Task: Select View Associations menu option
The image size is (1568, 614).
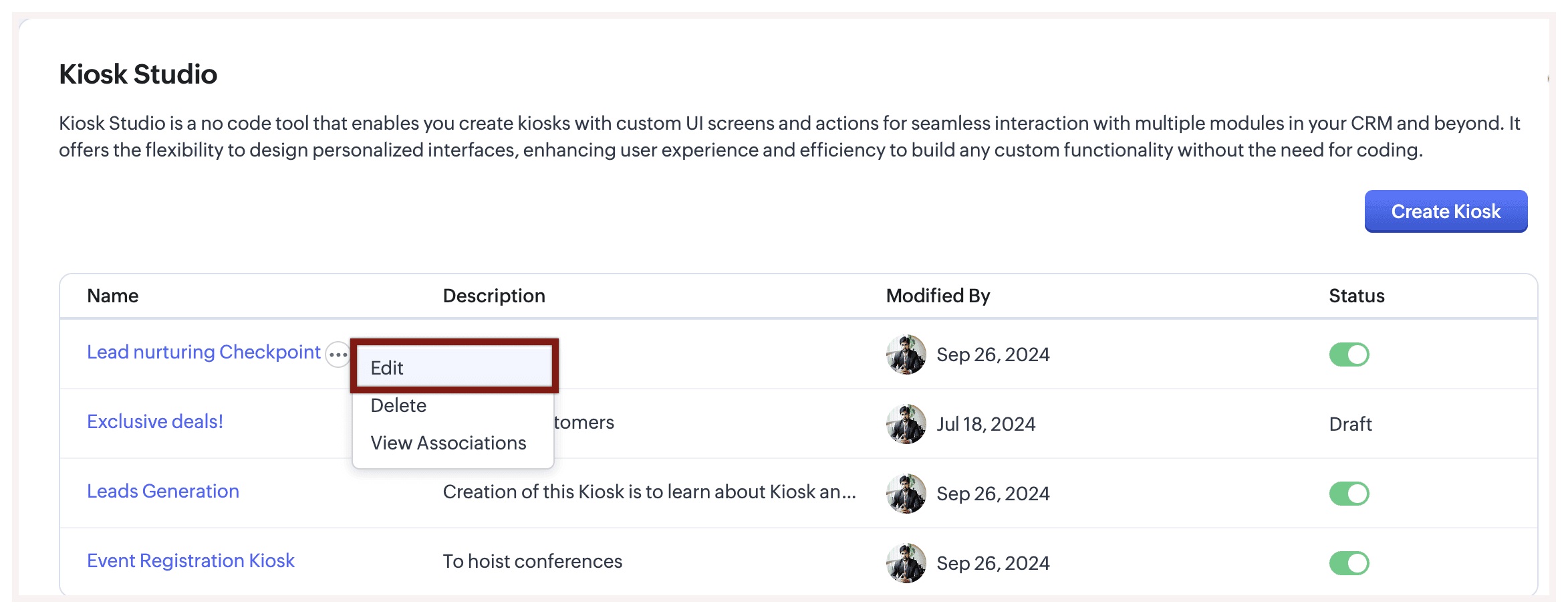Action: click(448, 443)
